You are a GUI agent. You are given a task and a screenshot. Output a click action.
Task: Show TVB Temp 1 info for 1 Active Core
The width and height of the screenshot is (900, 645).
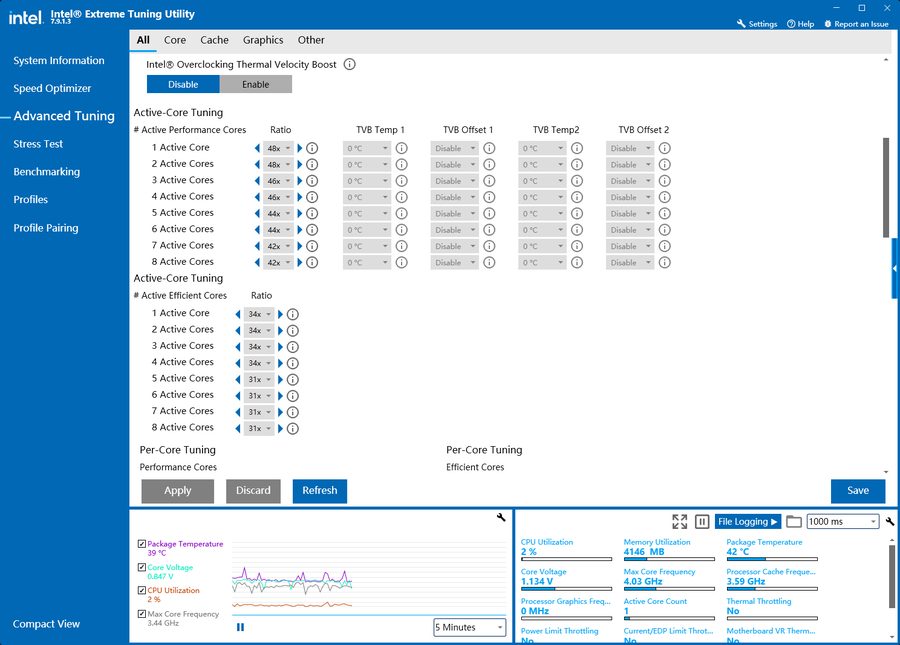[402, 148]
